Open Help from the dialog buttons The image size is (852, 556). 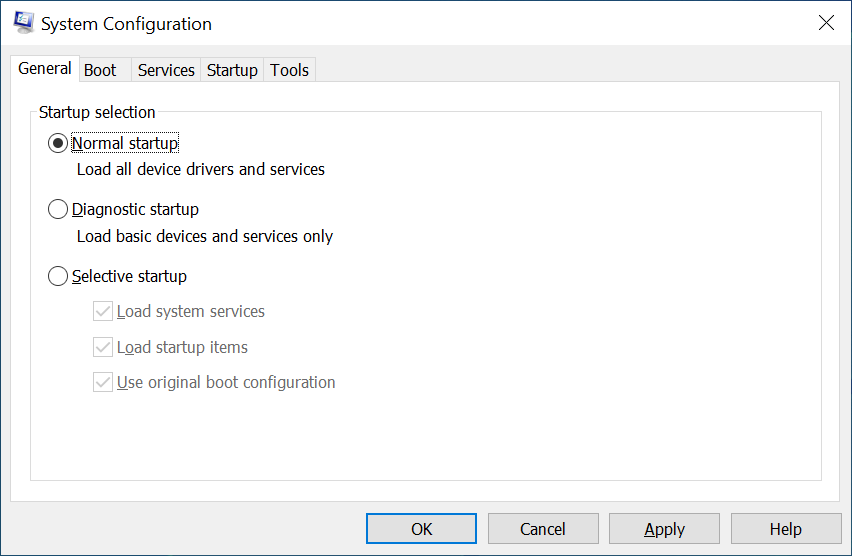(785, 529)
